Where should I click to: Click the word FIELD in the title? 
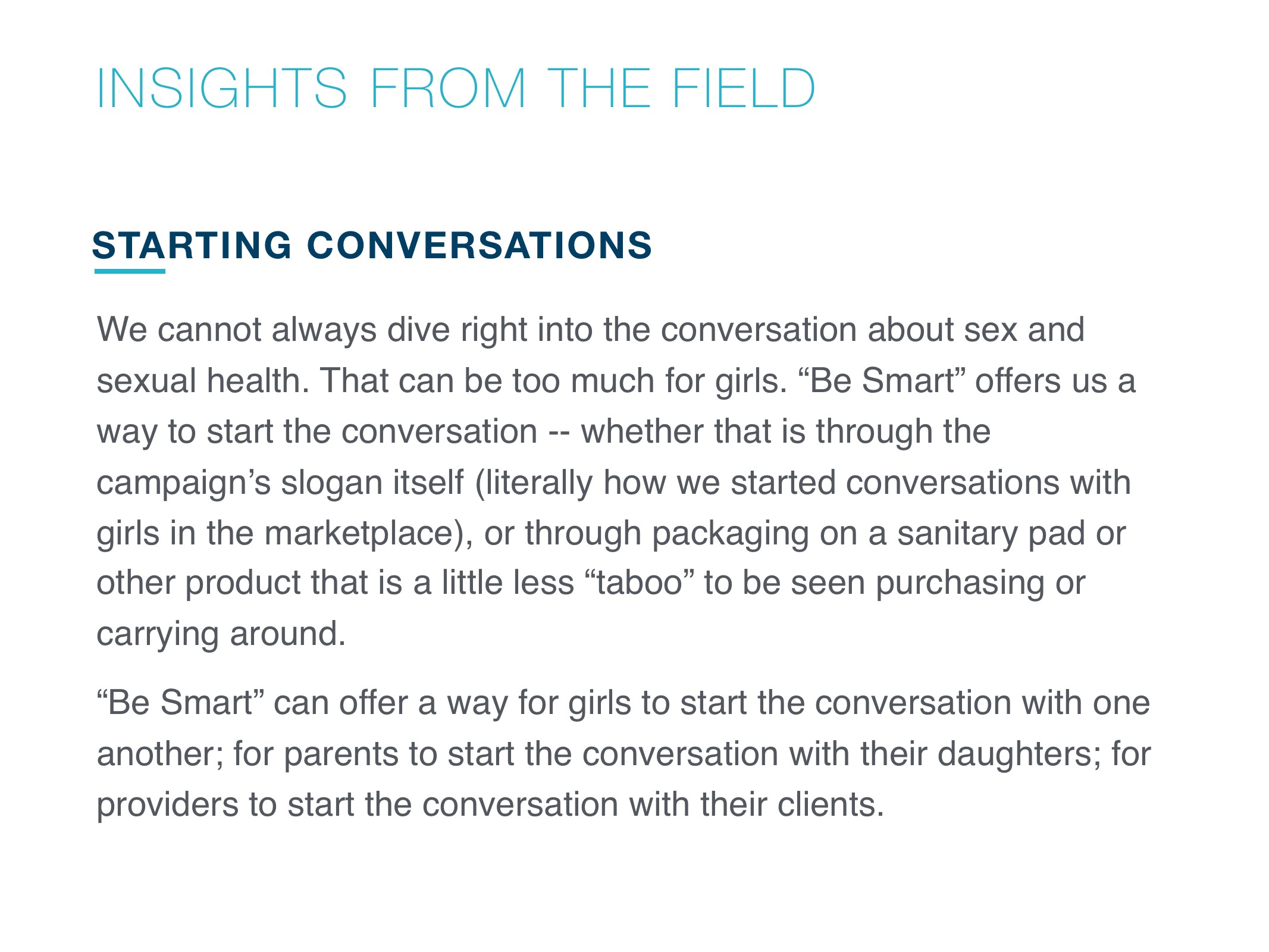click(743, 88)
